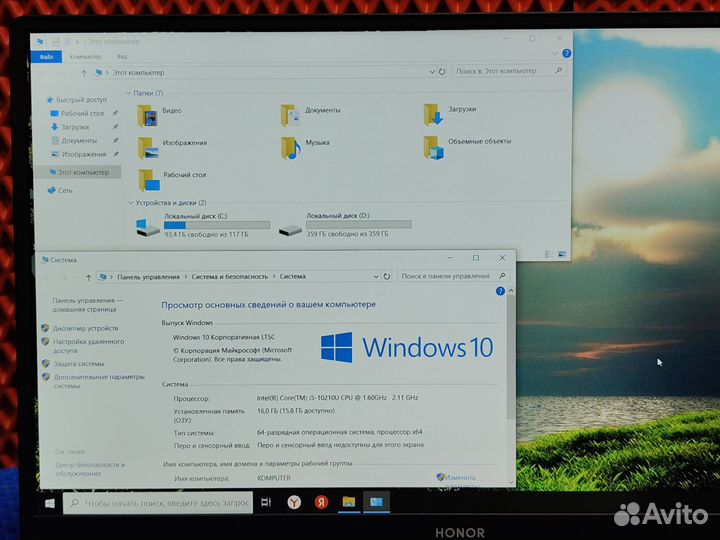Open Дополнительные параметры системы link
The width and height of the screenshot is (720, 540).
[99, 381]
